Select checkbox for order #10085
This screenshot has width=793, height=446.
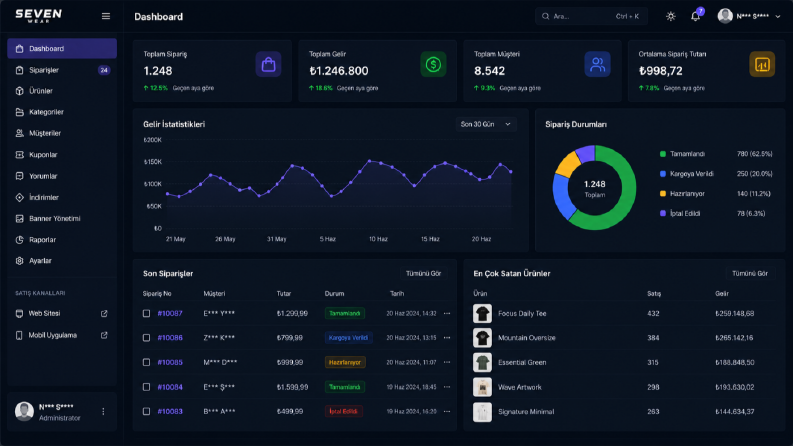(146, 362)
